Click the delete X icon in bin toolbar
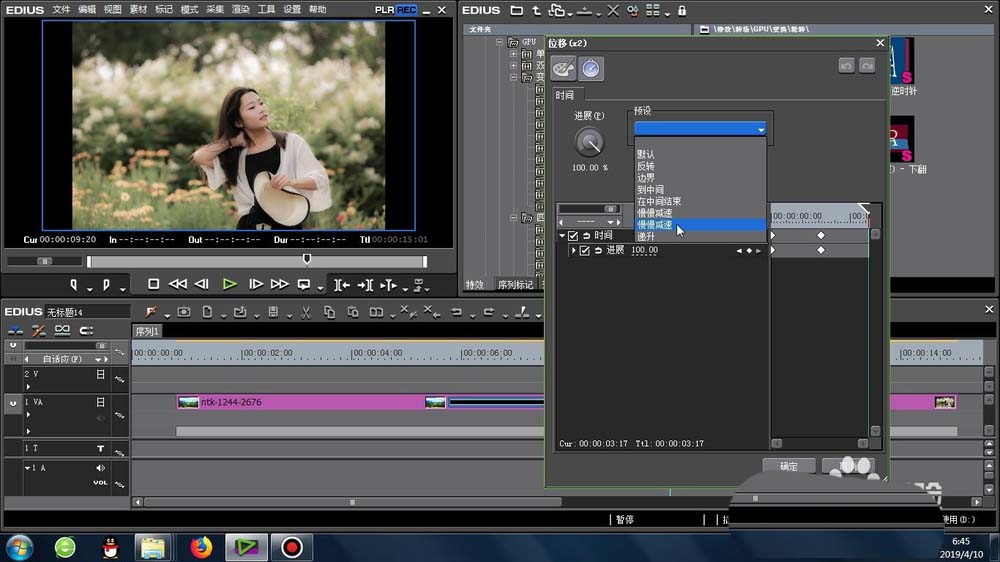The height and width of the screenshot is (562, 1000). [x=613, y=10]
